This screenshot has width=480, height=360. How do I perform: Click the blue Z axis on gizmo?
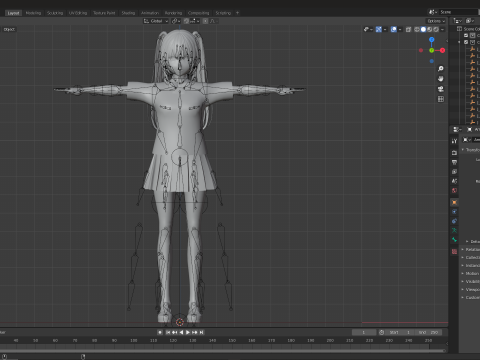[x=432, y=40]
